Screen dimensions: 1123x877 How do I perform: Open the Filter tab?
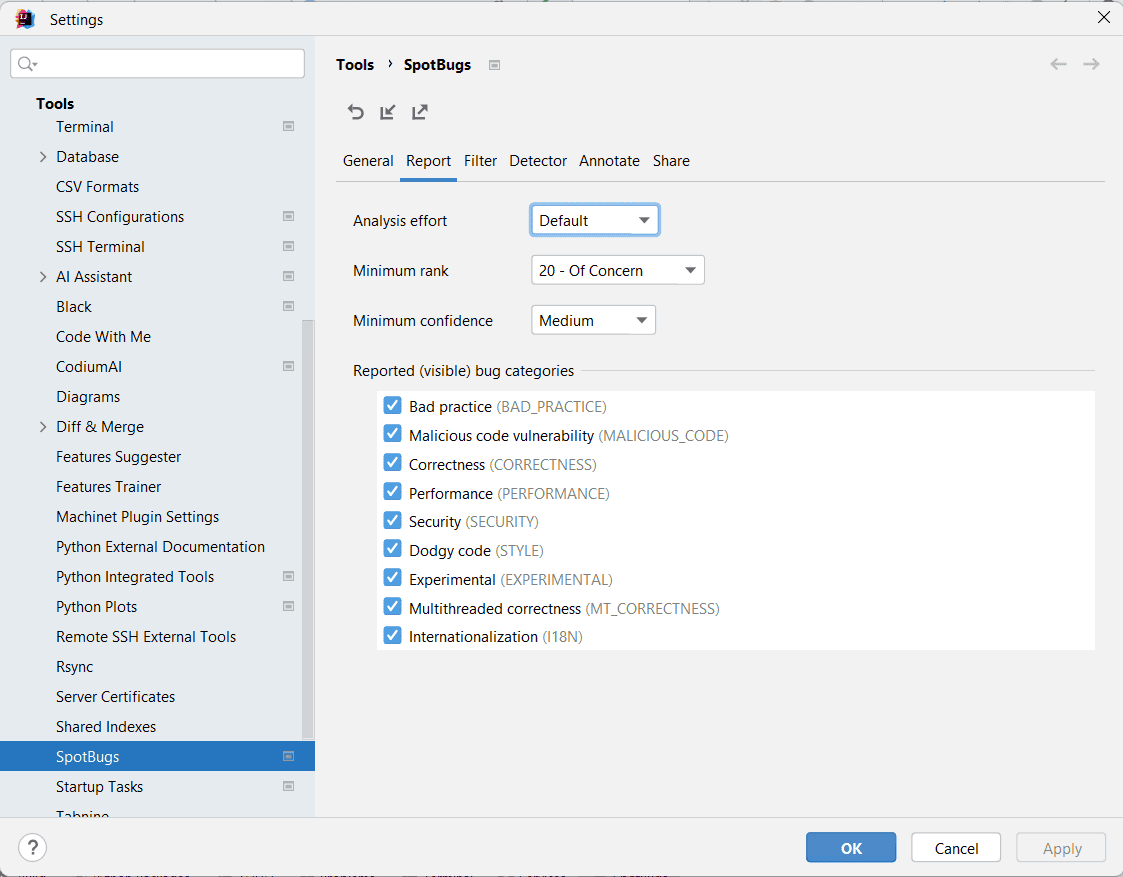click(x=480, y=161)
